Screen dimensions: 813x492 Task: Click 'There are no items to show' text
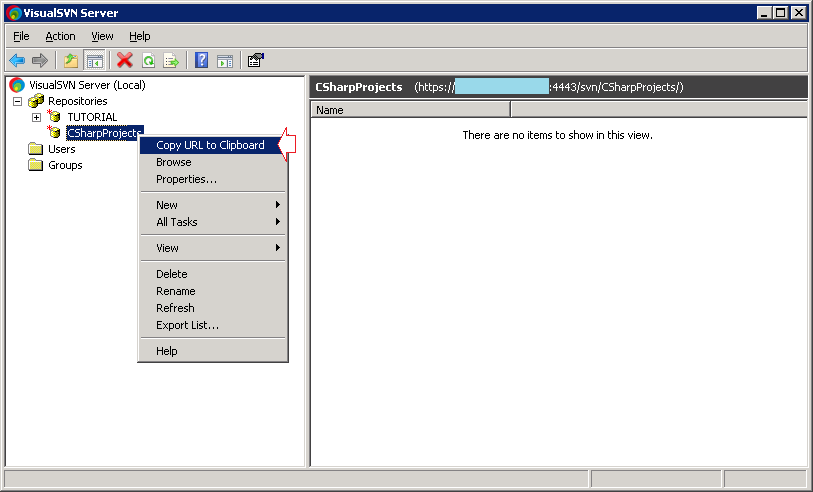point(557,135)
